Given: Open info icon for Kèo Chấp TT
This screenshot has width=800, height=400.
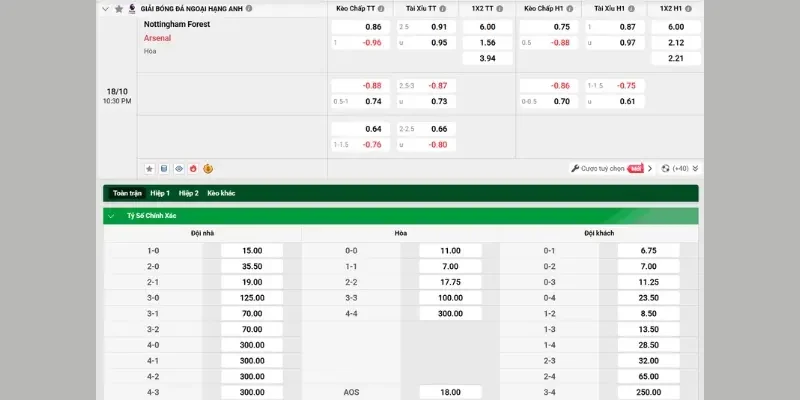Looking at the screenshot, I should 381,9.
